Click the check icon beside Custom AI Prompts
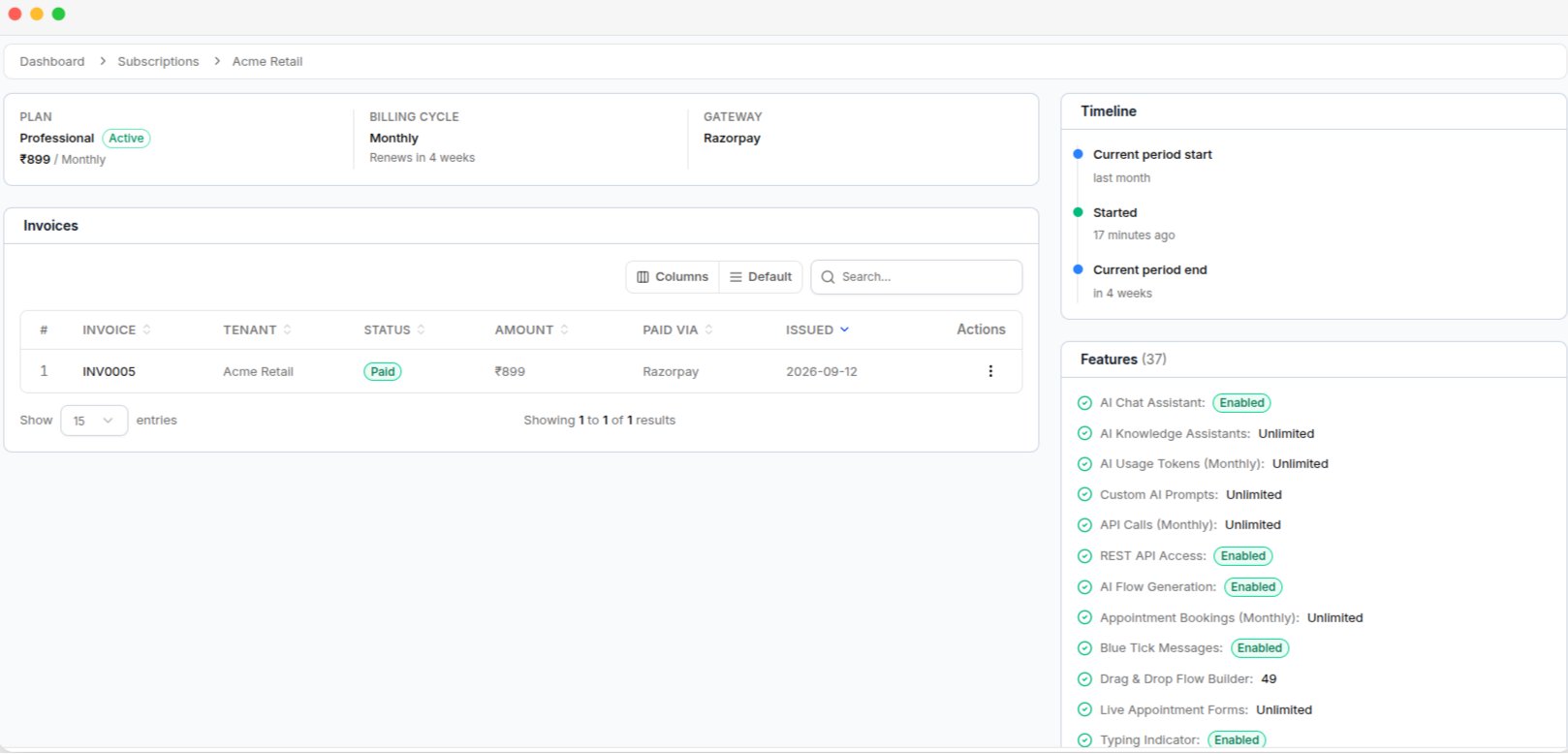The image size is (1568, 754). [1084, 495]
